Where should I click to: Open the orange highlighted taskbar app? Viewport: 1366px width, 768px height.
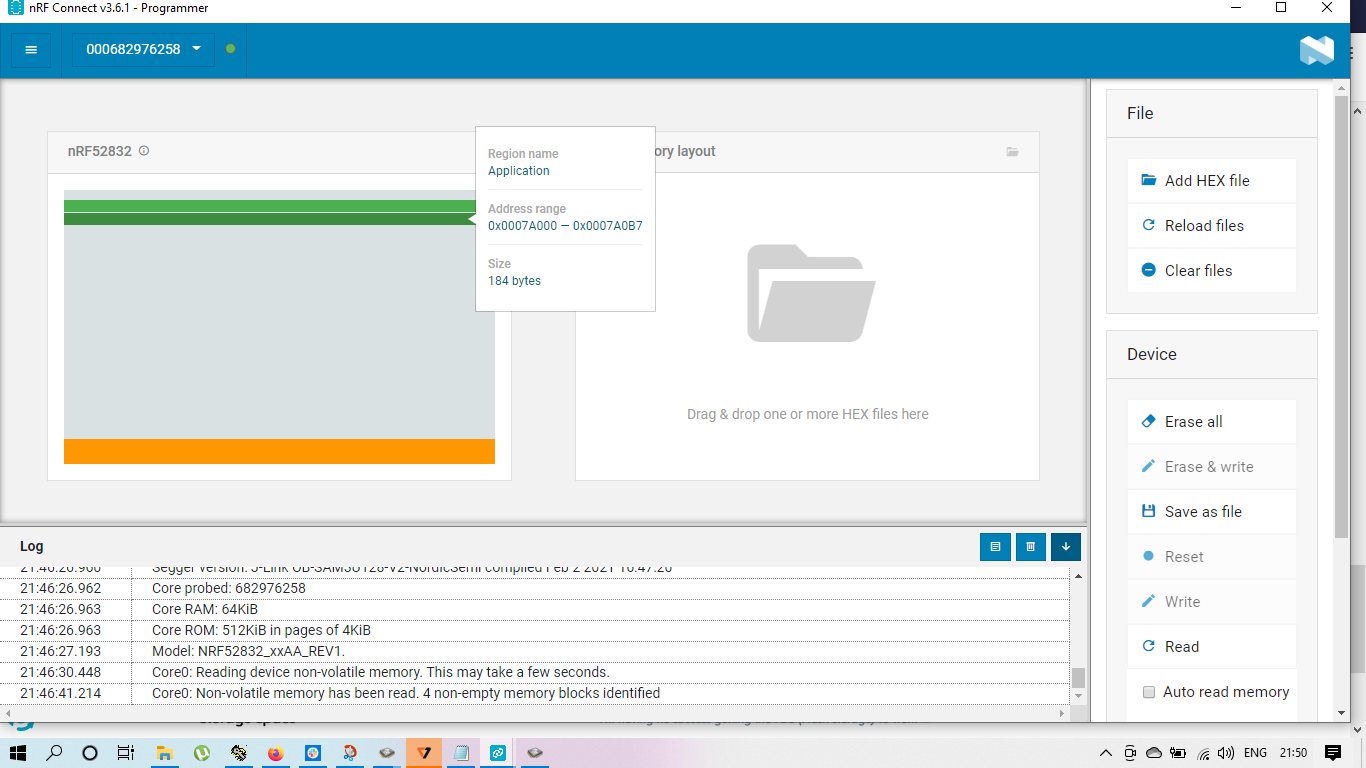[424, 753]
